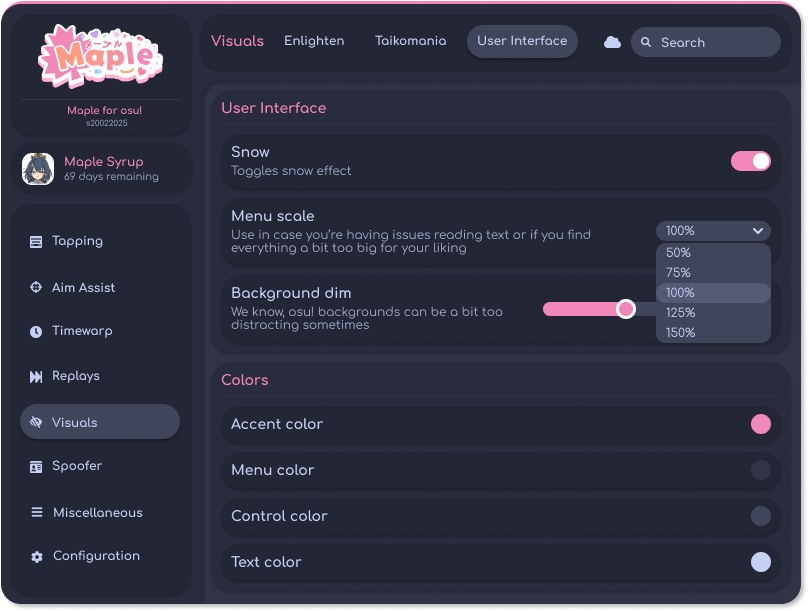Open the Menu scale dropdown
The image size is (808, 611).
[x=713, y=231]
